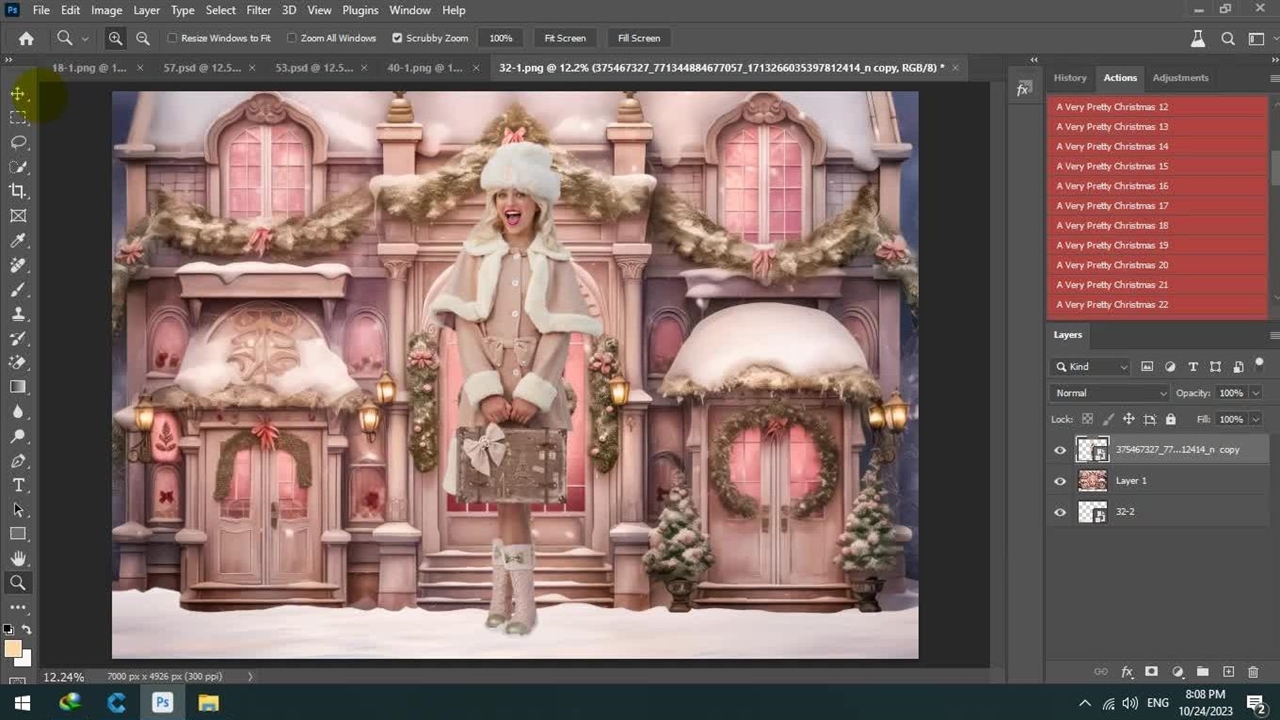The height and width of the screenshot is (720, 1280).
Task: Open the layer Kind filter dropdown
Action: (1094, 367)
